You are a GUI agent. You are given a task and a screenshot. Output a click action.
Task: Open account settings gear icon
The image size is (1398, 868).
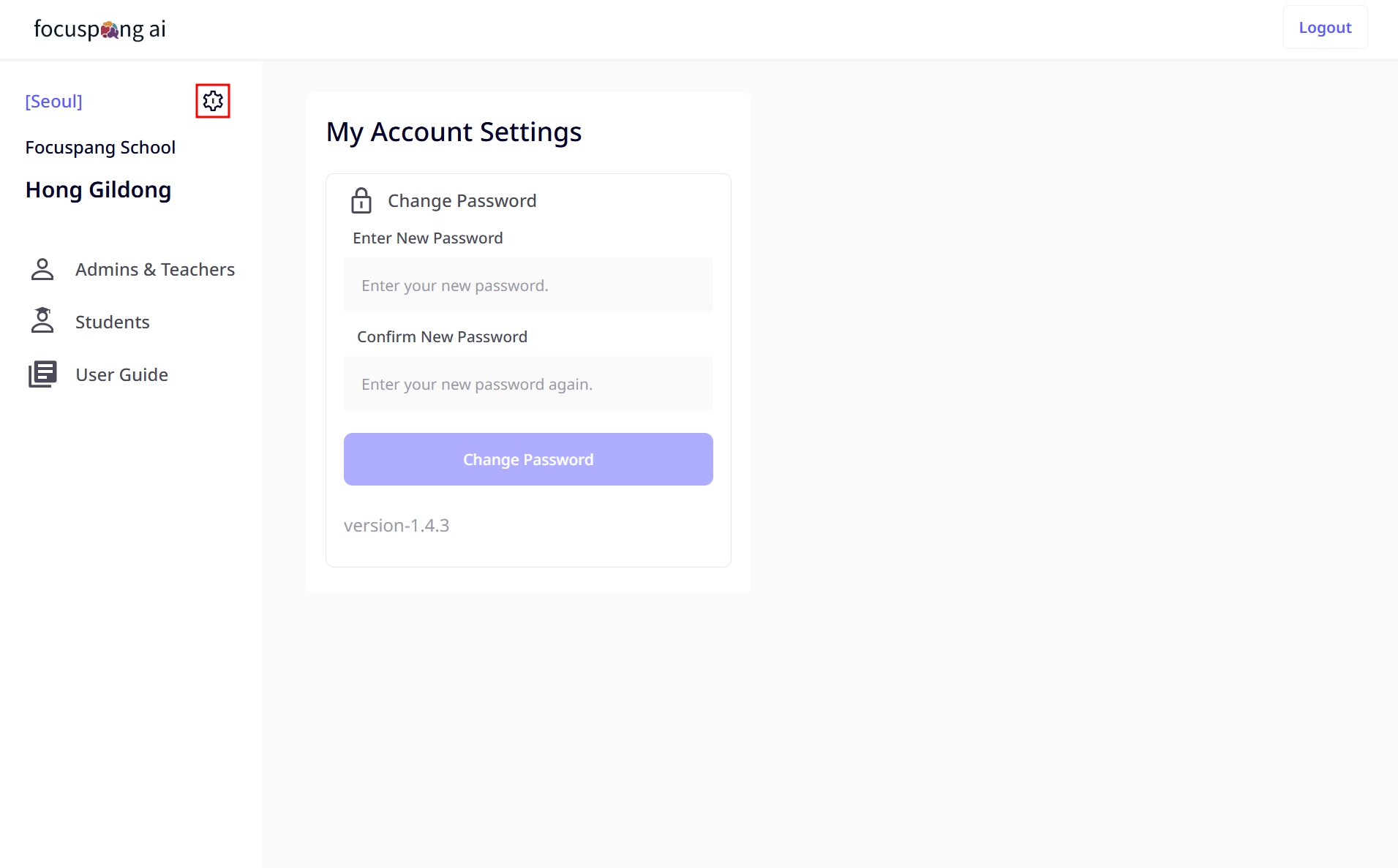(x=213, y=101)
